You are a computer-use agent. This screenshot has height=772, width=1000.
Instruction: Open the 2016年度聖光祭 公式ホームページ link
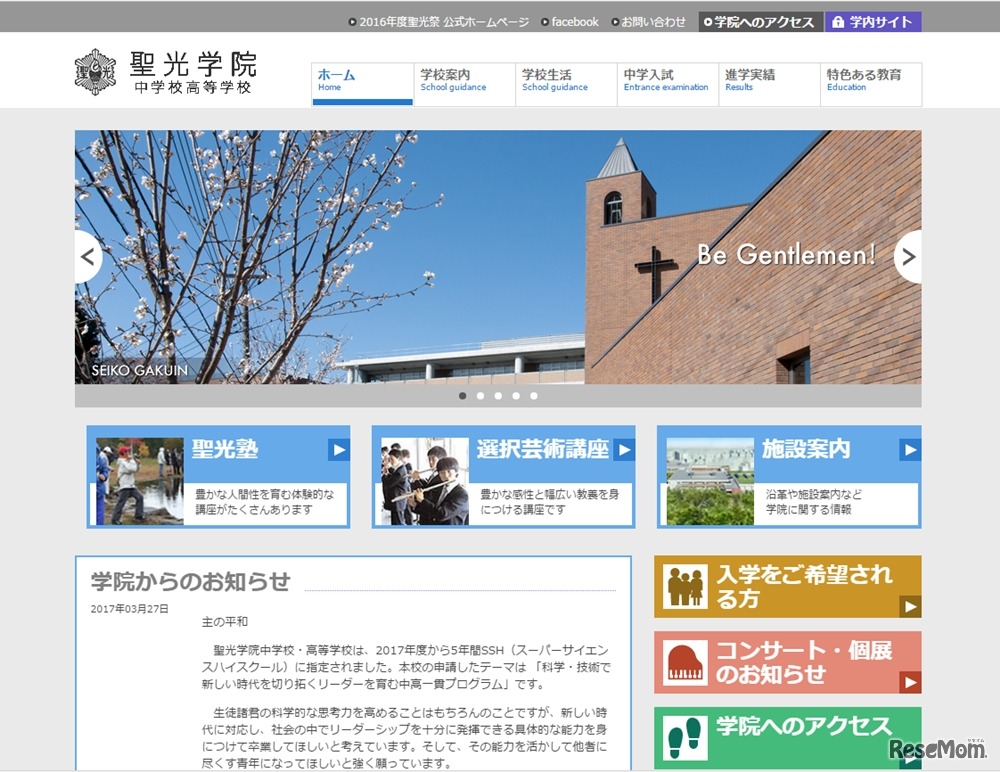tap(440, 20)
